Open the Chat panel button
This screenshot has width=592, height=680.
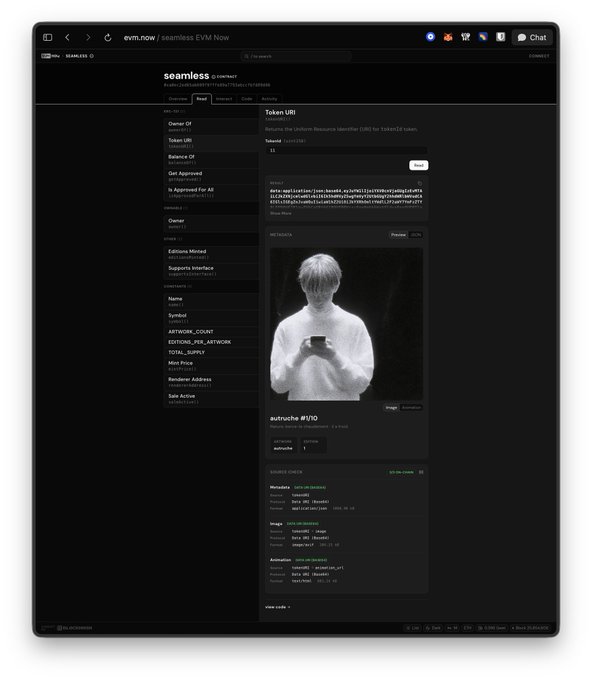[532, 37]
